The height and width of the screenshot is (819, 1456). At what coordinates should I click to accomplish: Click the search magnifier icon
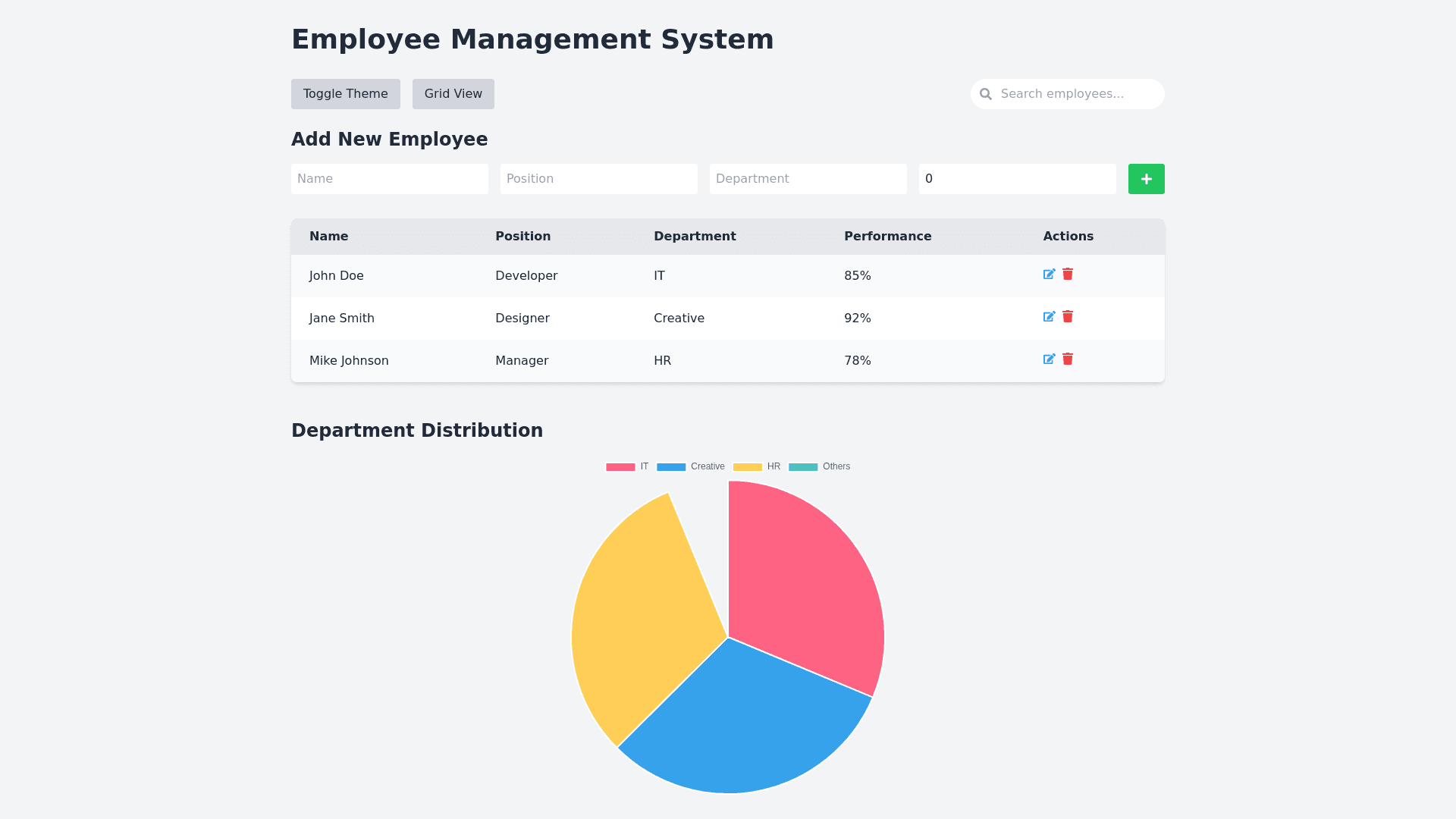tap(986, 94)
